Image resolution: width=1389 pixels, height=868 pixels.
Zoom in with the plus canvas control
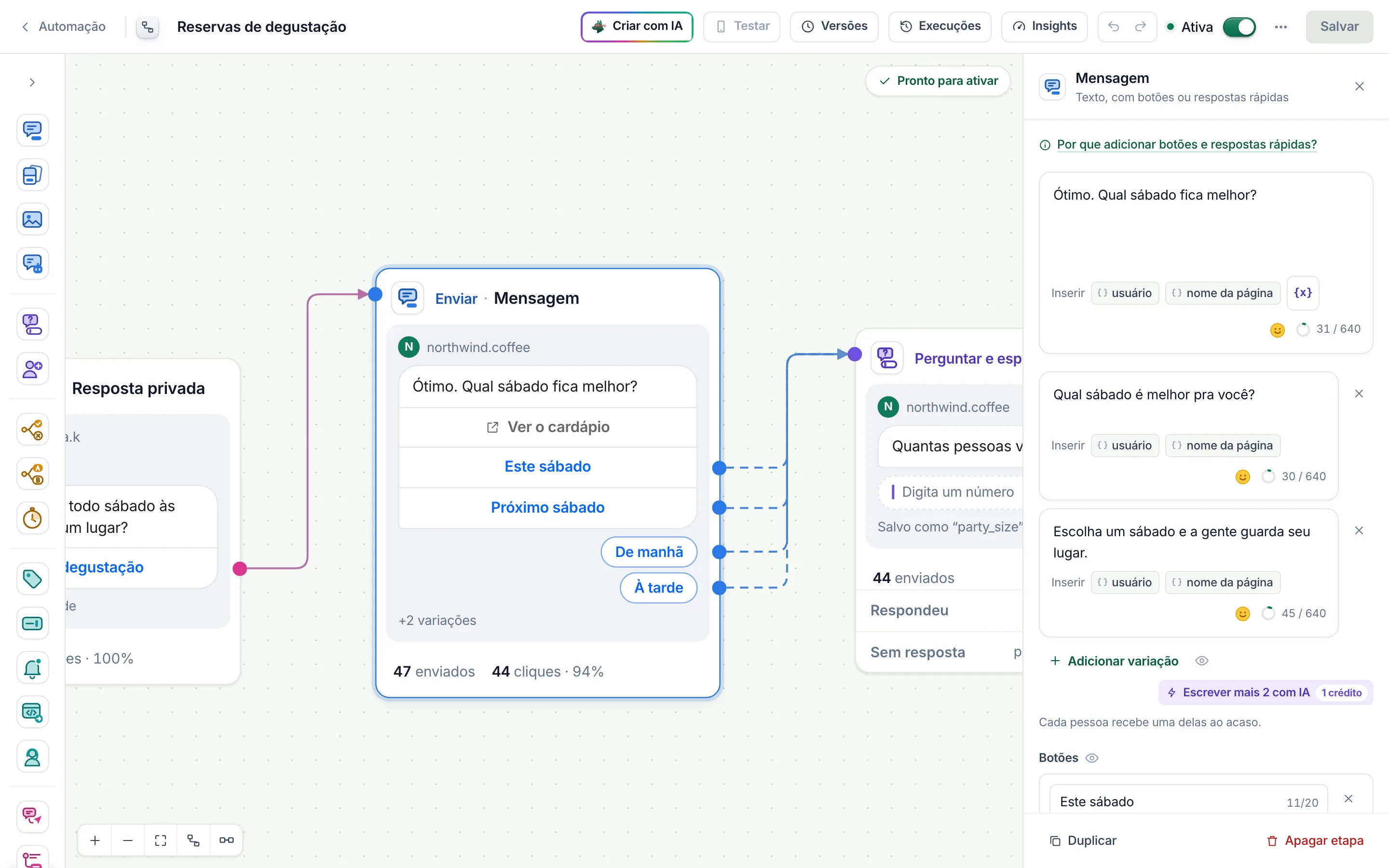(x=95, y=840)
